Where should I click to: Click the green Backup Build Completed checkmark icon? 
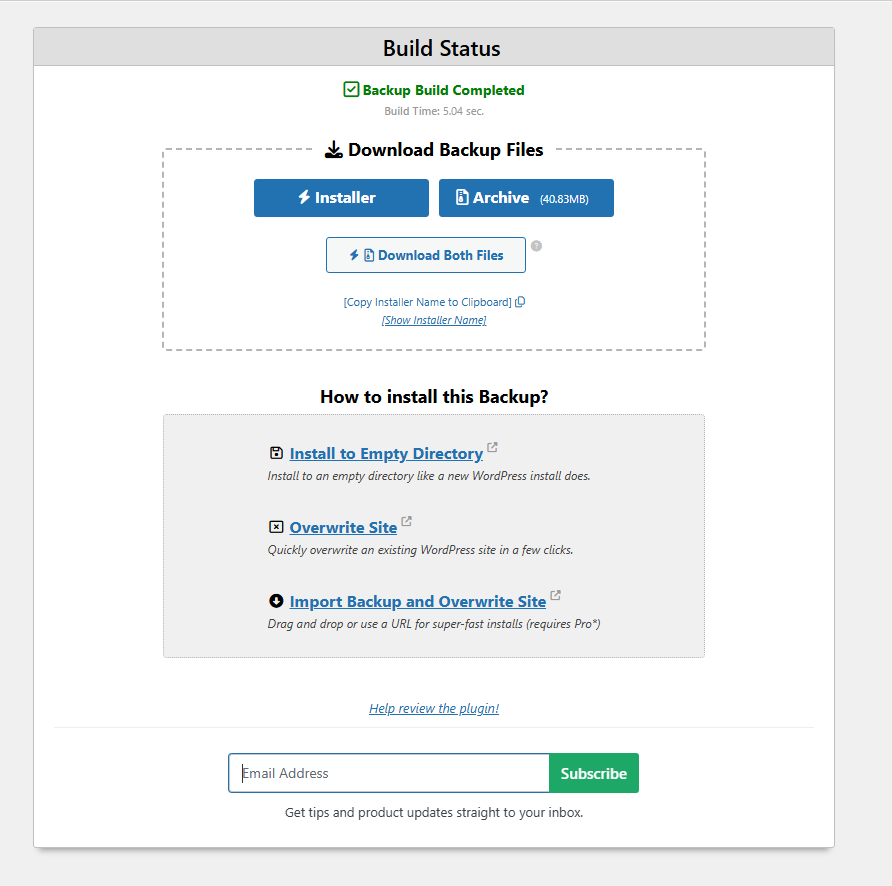coord(351,89)
